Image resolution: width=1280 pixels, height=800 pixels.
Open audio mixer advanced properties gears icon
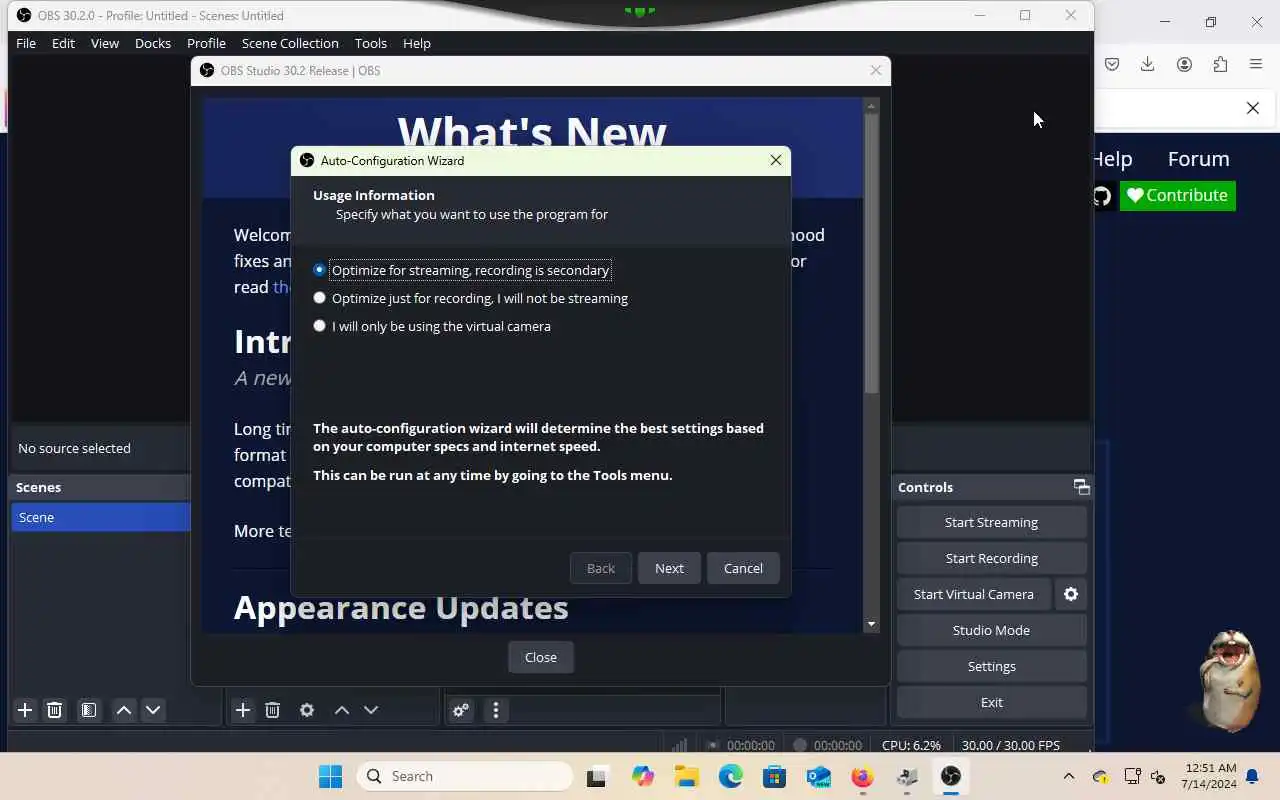coord(461,710)
